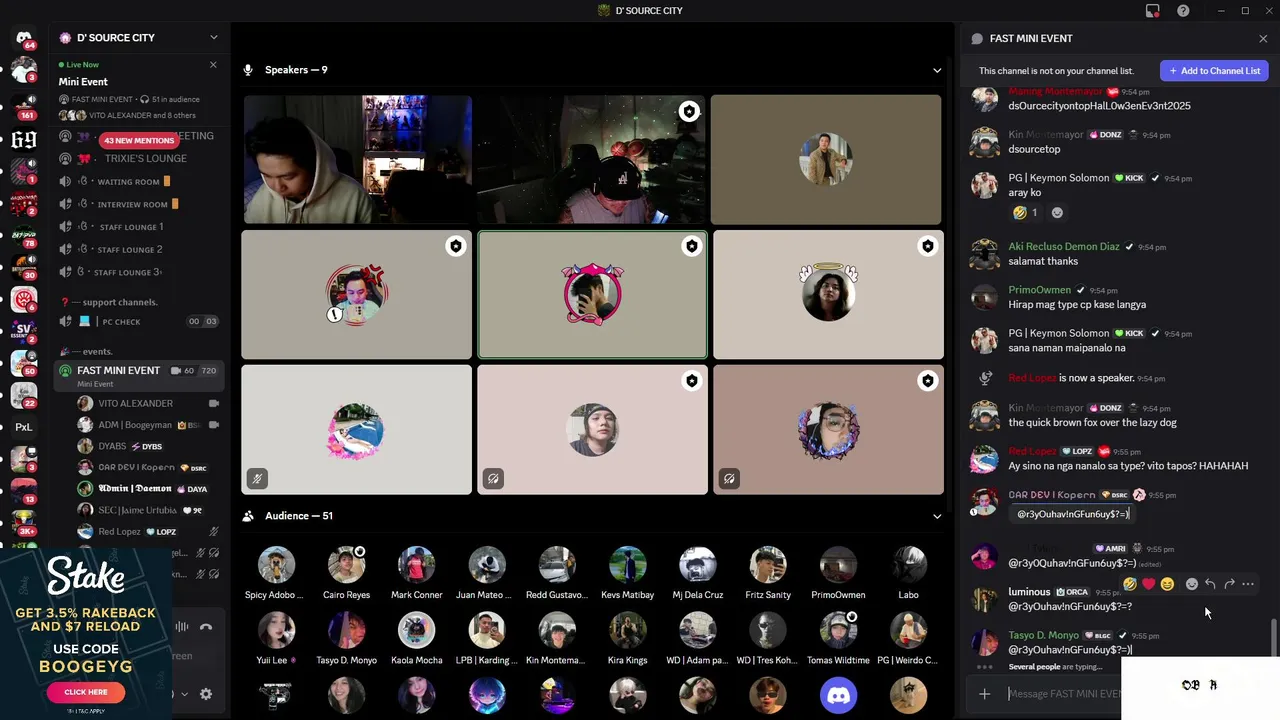
Task: Forward the hovered message
Action: point(1229,584)
